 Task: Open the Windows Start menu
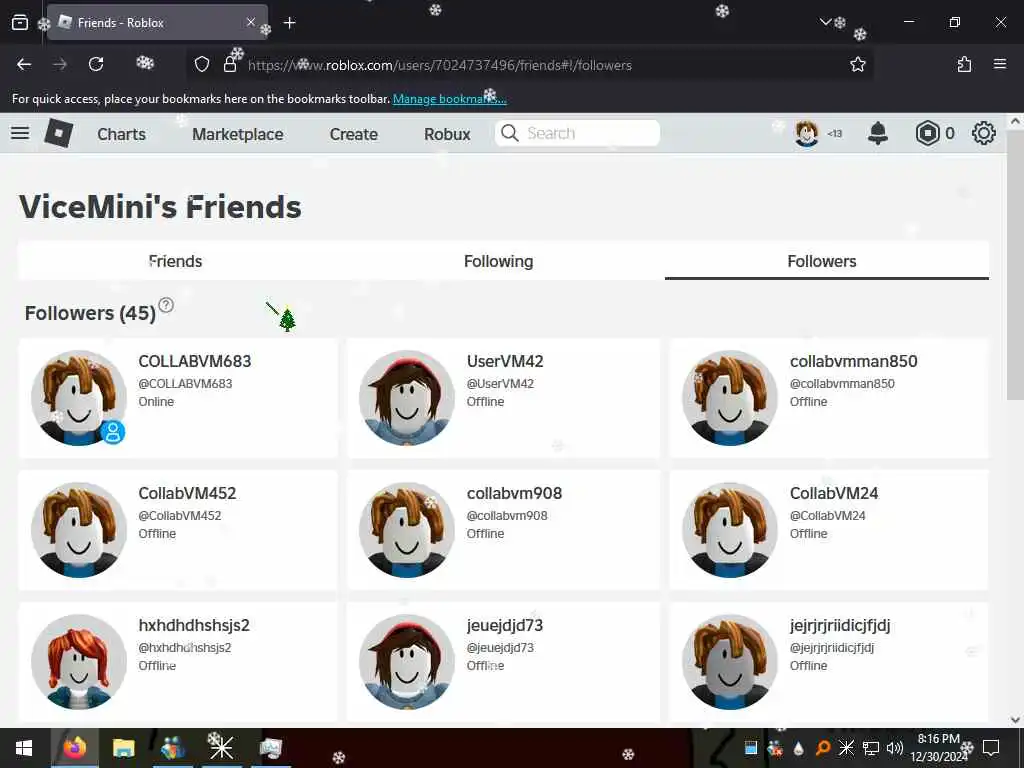pyautogui.click(x=24, y=748)
